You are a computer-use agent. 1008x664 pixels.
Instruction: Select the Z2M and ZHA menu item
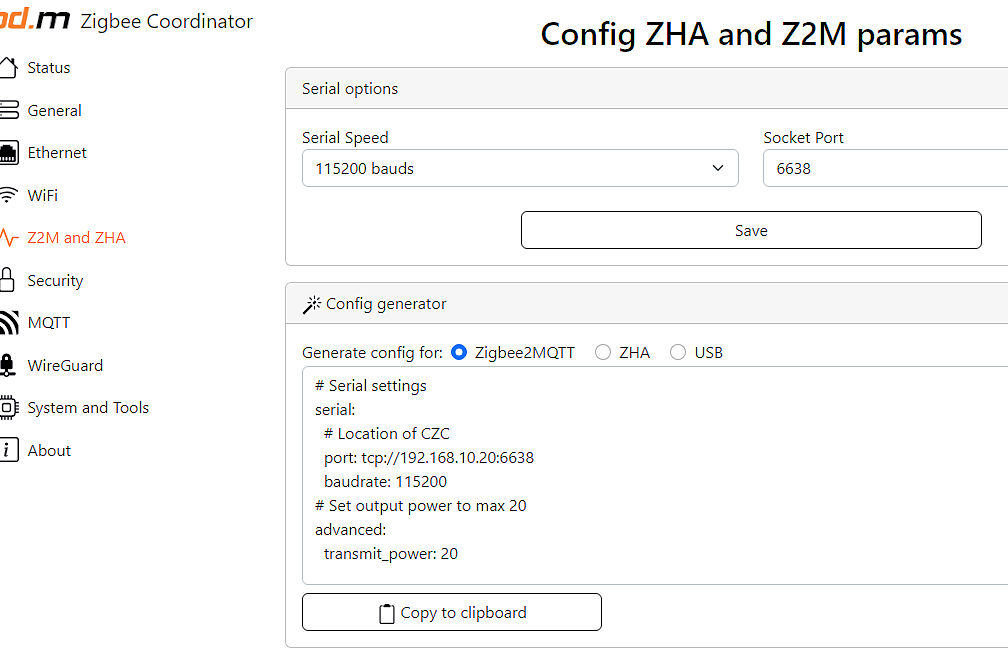pyautogui.click(x=76, y=238)
